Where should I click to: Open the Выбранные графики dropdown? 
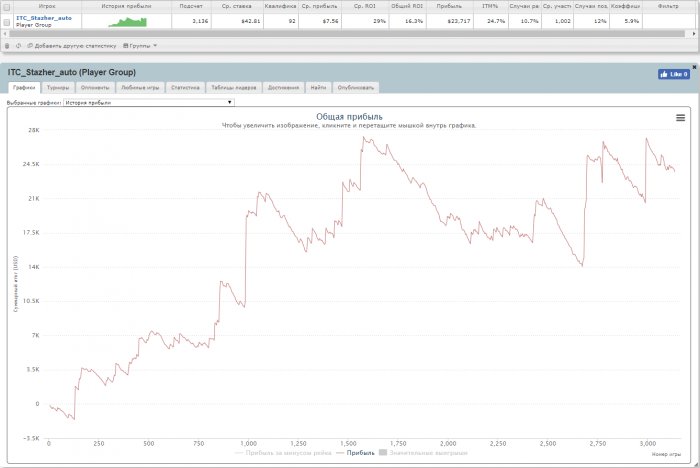point(149,102)
